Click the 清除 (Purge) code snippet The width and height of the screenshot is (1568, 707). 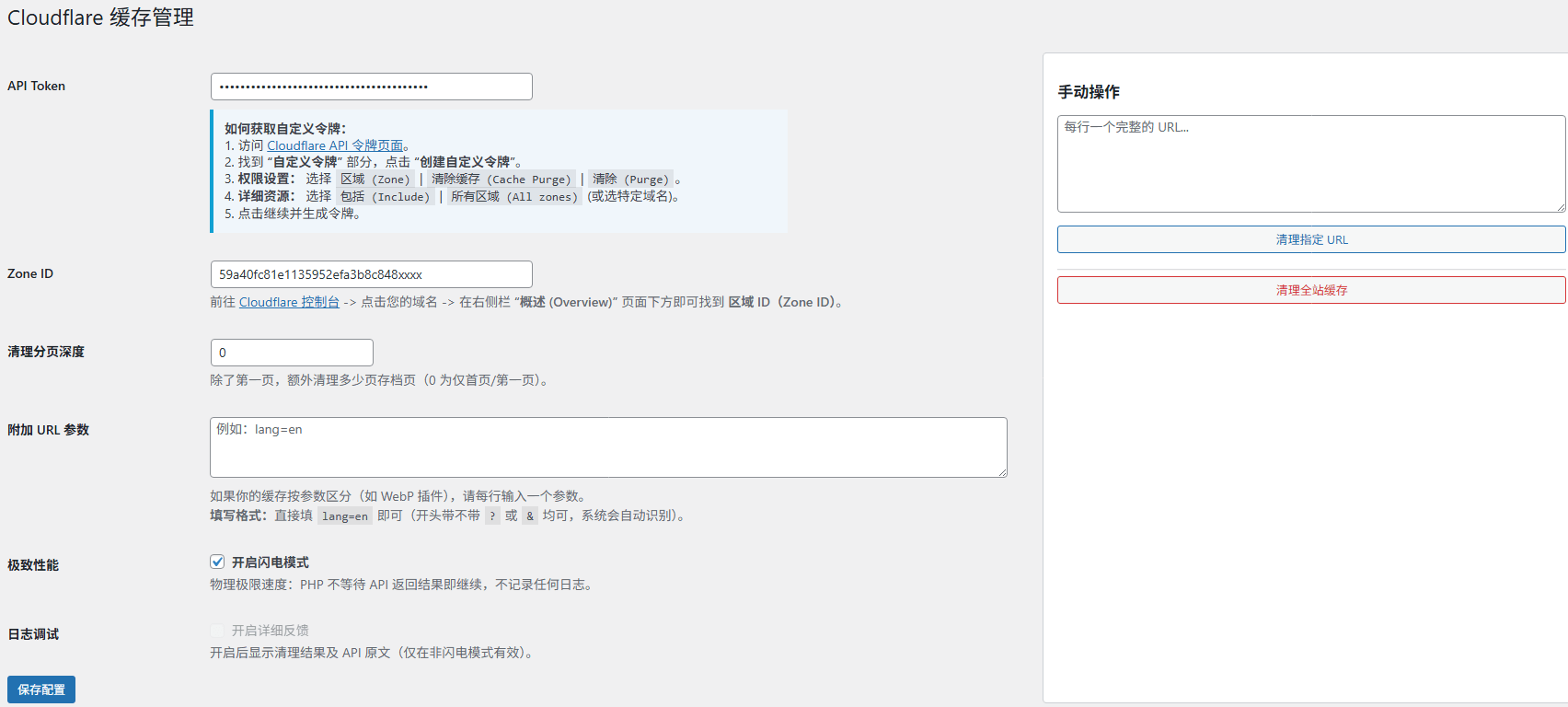coord(630,180)
